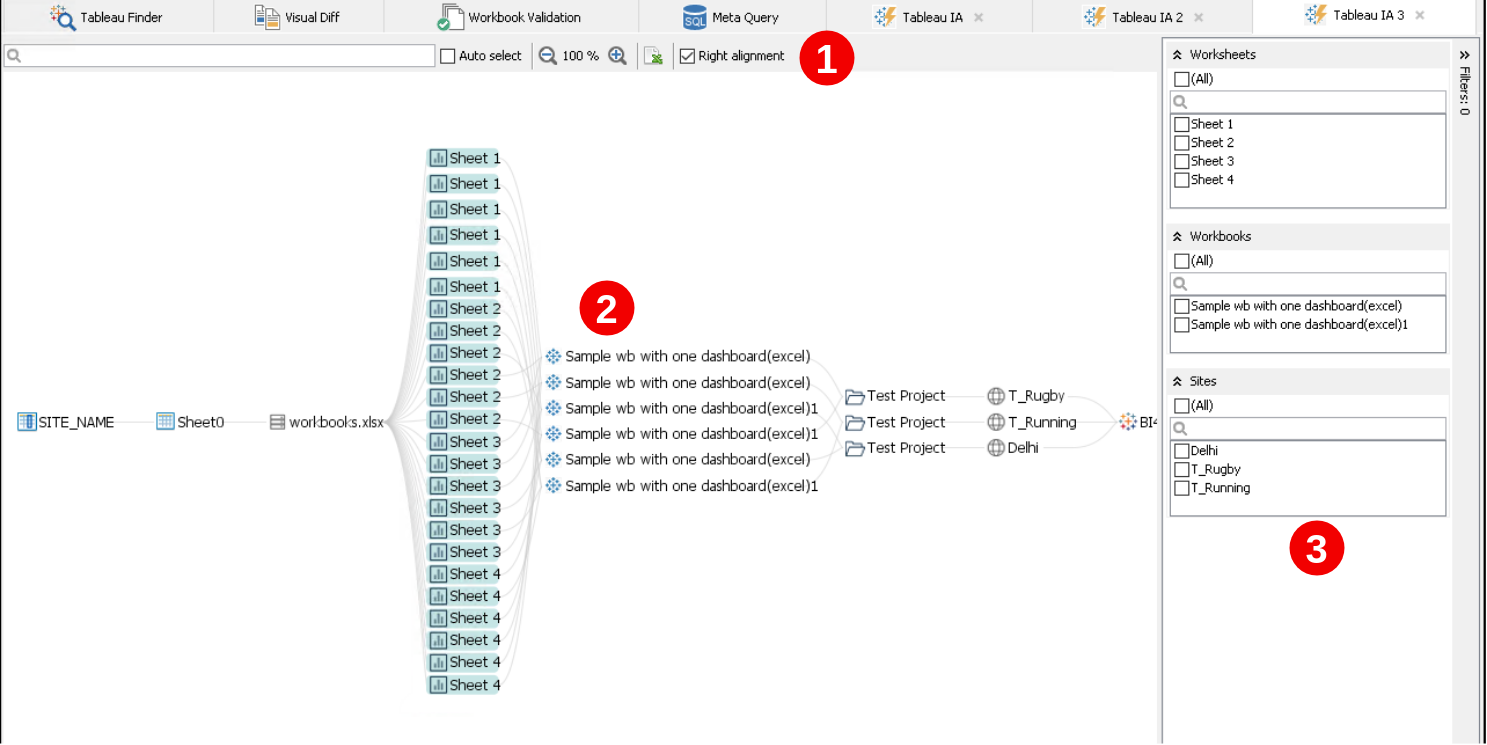Select the T_Rugby site node in the graph
This screenshot has height=745, width=1487.
(x=1025, y=396)
